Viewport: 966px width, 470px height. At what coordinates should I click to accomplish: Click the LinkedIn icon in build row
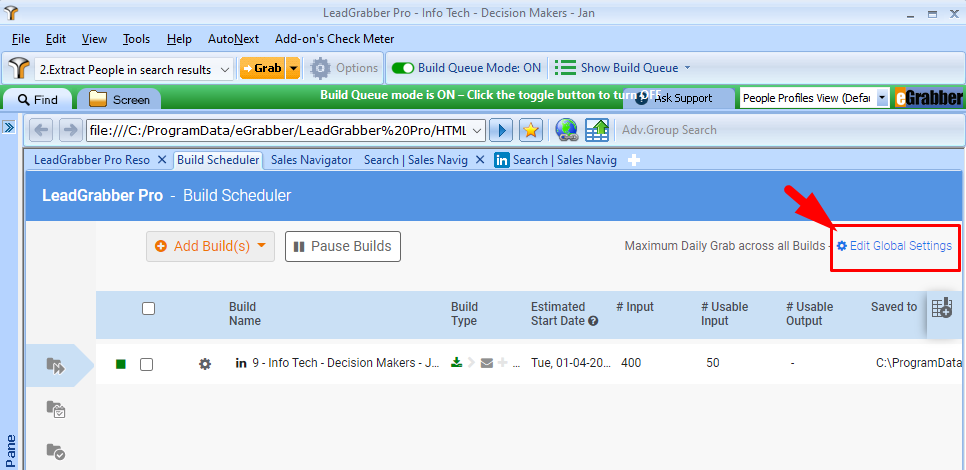click(241, 363)
